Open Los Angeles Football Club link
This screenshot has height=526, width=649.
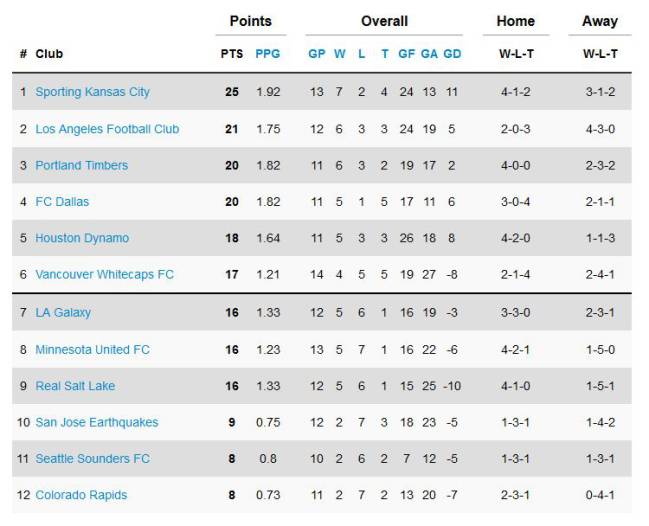107,129
